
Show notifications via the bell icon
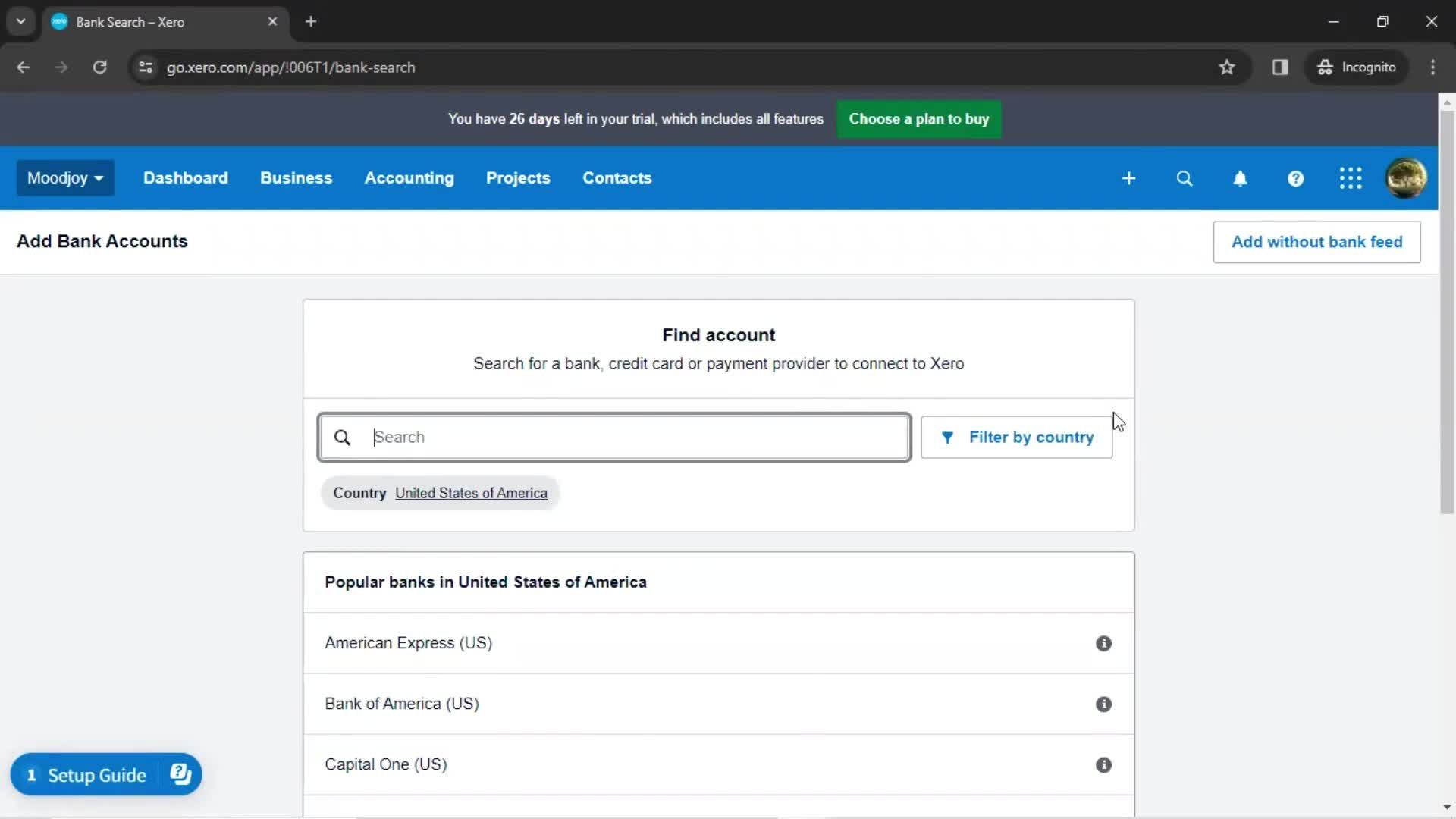tap(1240, 178)
